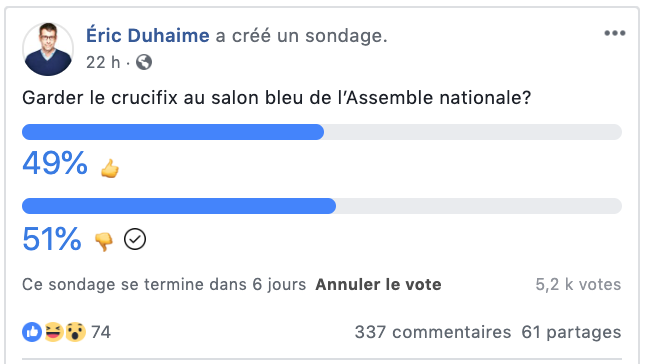Click Annuler le vote
The image size is (648, 364).
click(x=378, y=284)
